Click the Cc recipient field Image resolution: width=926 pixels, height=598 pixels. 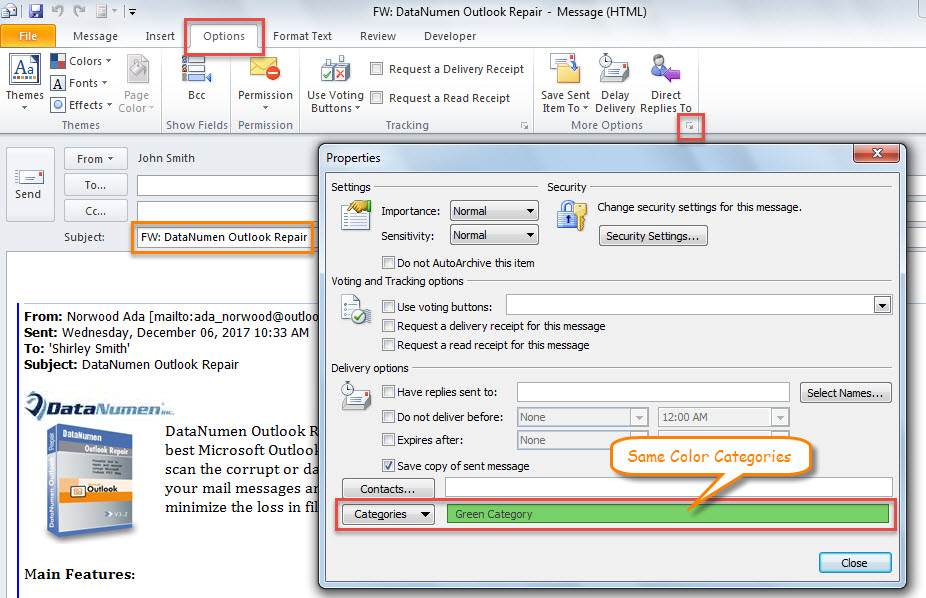(228, 211)
